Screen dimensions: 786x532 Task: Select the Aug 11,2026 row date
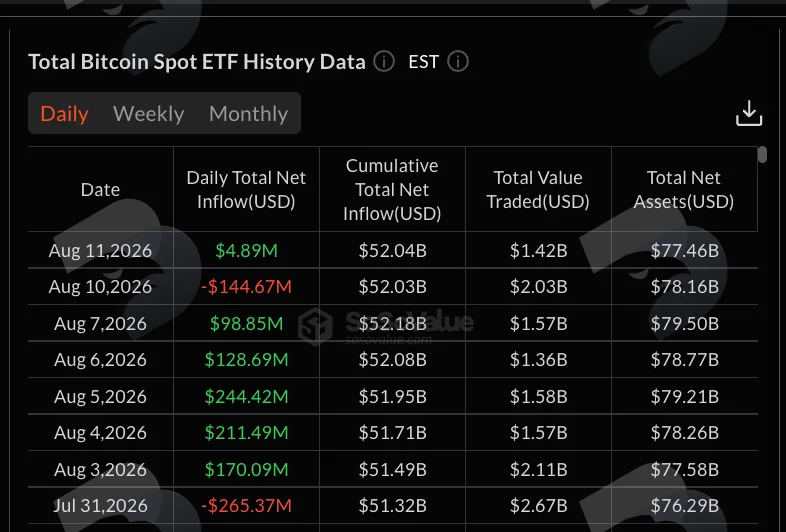point(100,250)
